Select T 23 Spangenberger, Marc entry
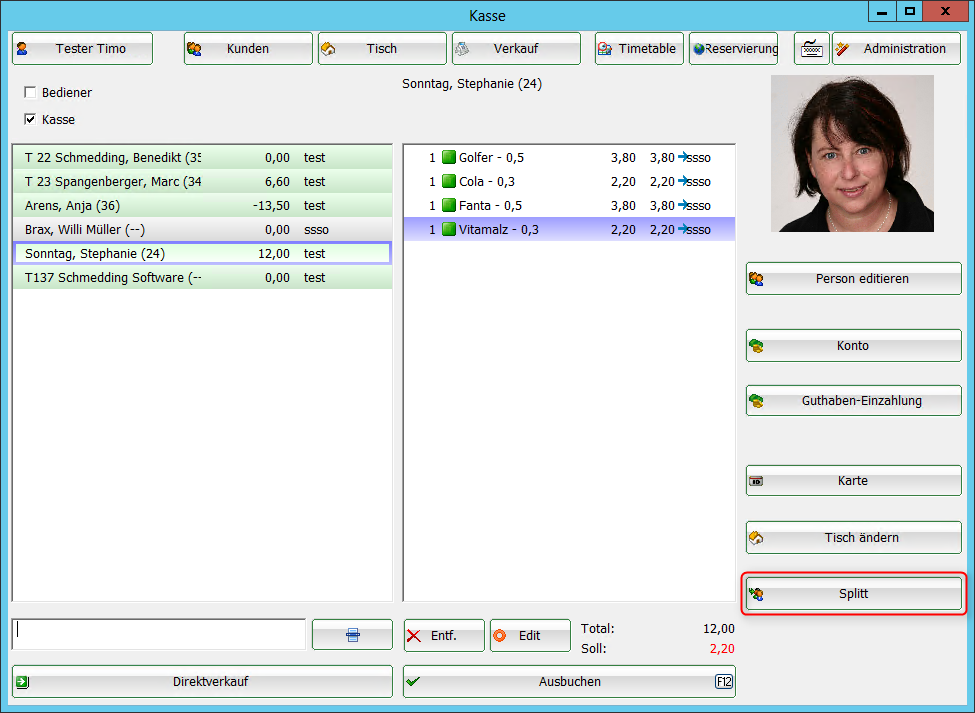The height and width of the screenshot is (713, 975). 201,181
